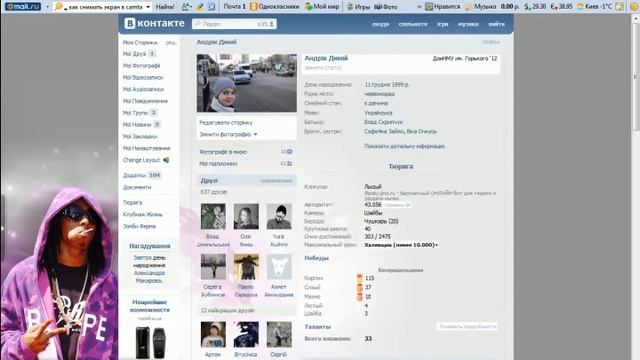Open the люди menu in the VK header
Image resolution: width=640 pixels, height=360 pixels.
click(x=380, y=24)
